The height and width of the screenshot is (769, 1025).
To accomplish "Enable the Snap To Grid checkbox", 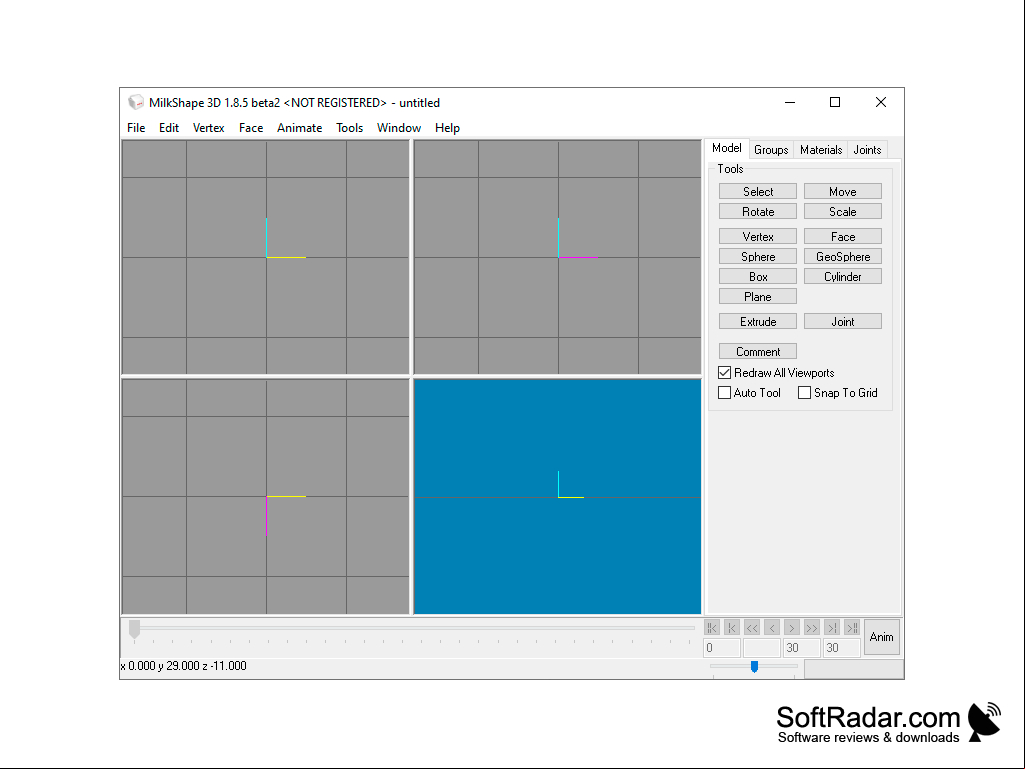I will point(805,392).
